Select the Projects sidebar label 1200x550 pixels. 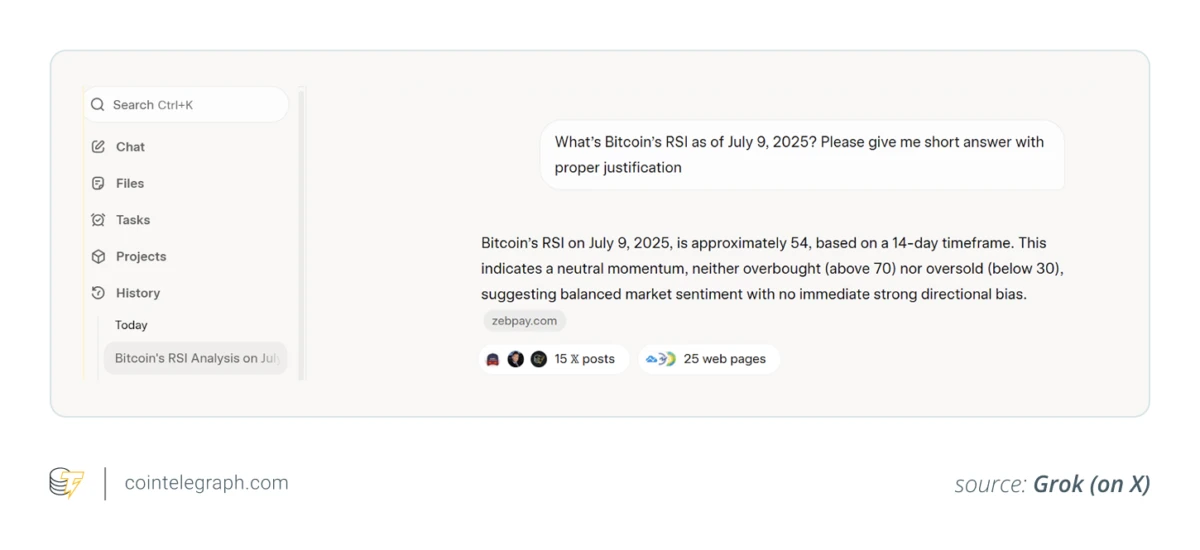pos(141,257)
